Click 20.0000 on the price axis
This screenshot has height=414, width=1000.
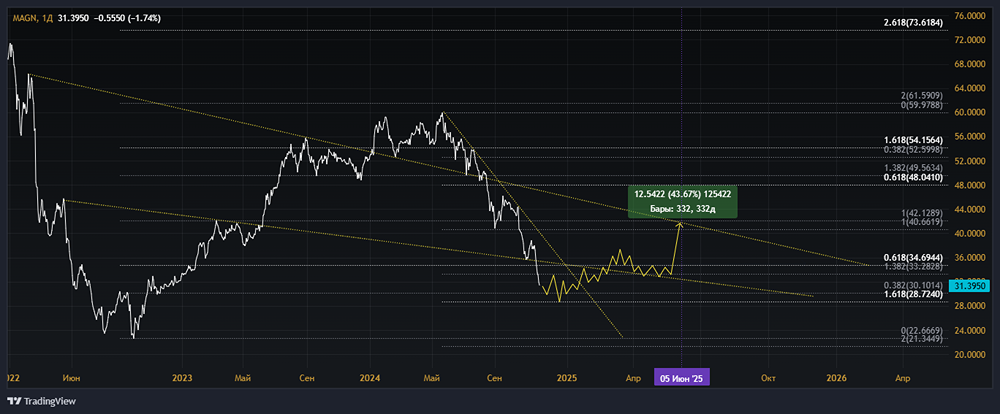[972, 355]
